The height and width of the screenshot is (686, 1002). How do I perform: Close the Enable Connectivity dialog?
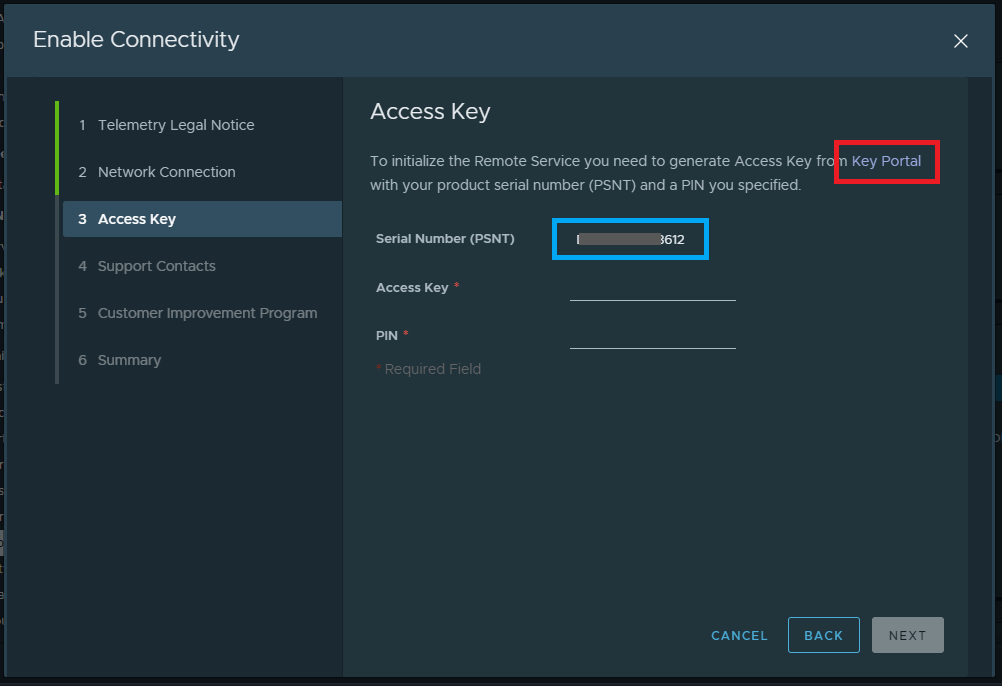960,41
